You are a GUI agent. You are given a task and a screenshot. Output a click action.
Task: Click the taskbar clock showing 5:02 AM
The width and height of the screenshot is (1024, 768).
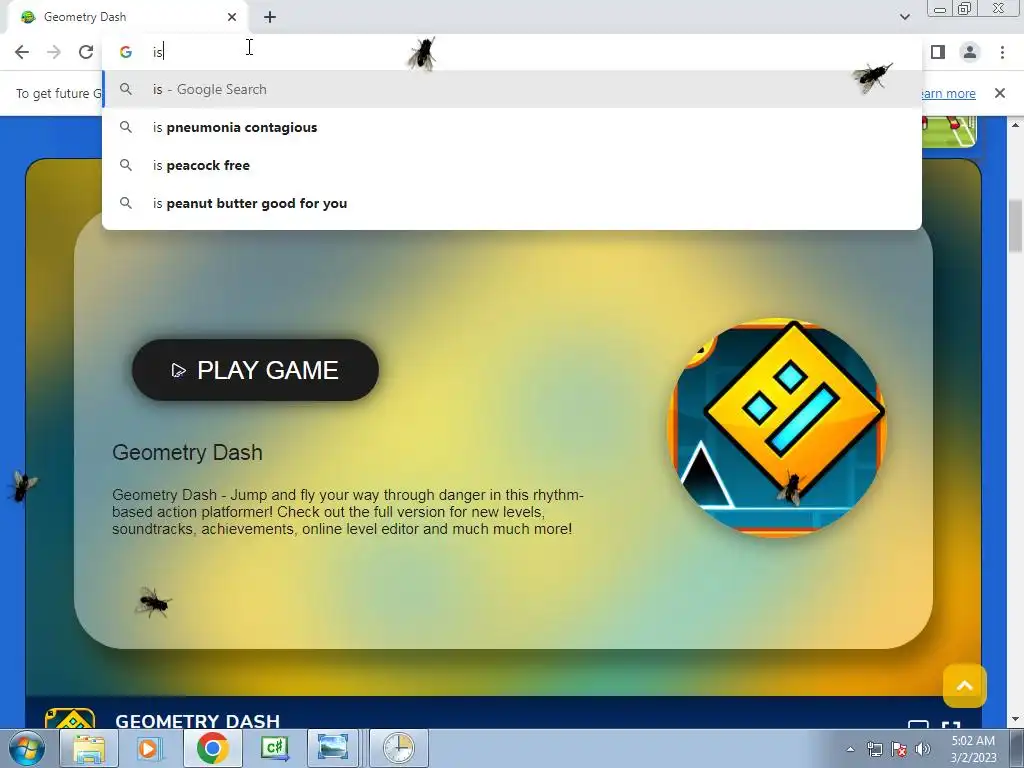(x=973, y=749)
